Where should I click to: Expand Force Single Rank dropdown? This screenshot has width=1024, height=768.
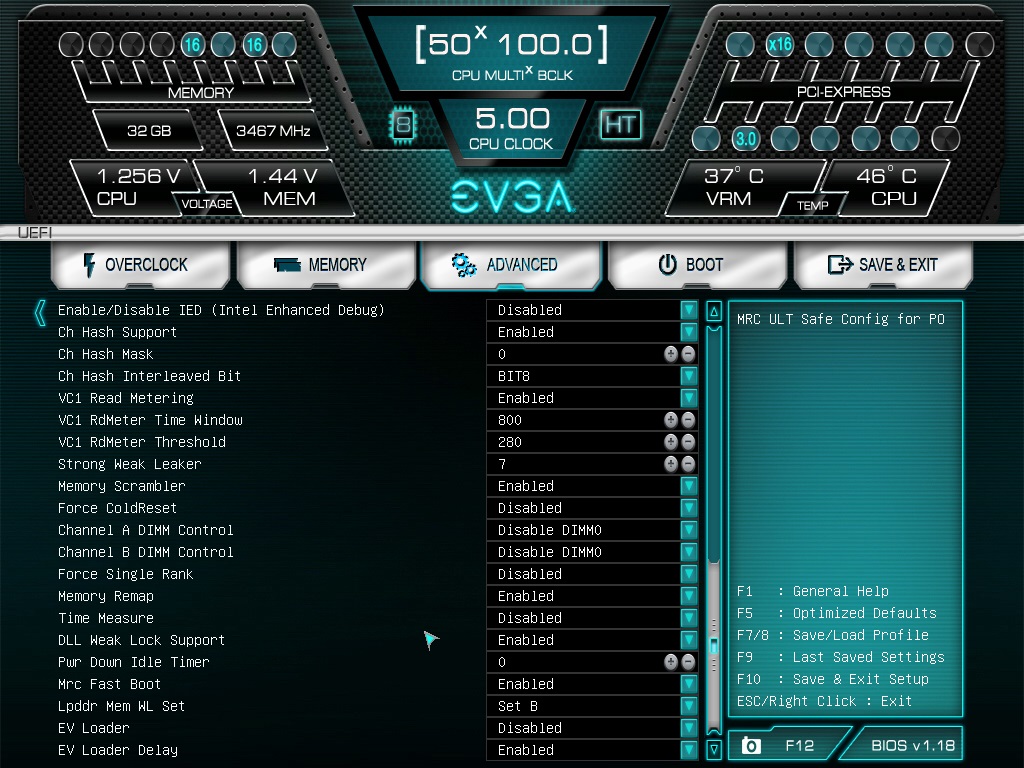pos(688,574)
